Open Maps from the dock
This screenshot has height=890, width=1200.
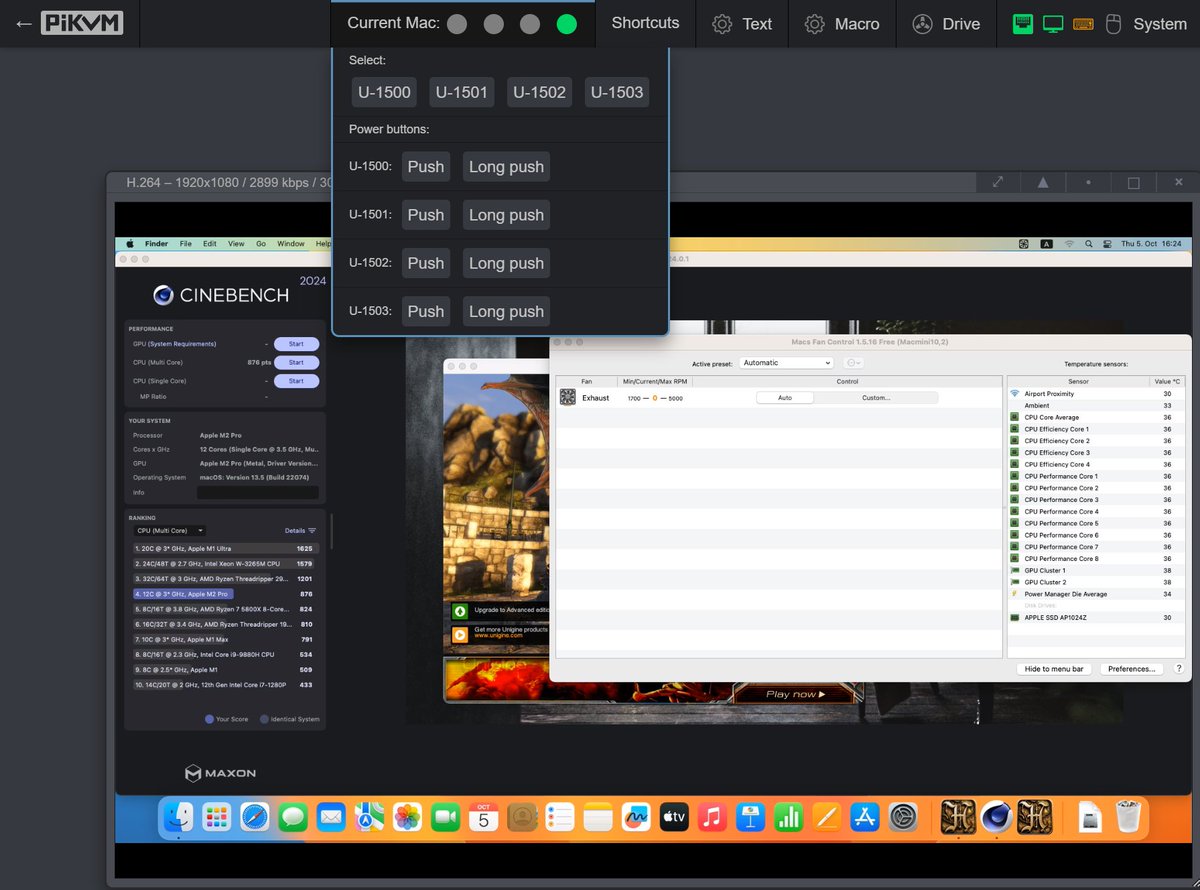[x=369, y=817]
